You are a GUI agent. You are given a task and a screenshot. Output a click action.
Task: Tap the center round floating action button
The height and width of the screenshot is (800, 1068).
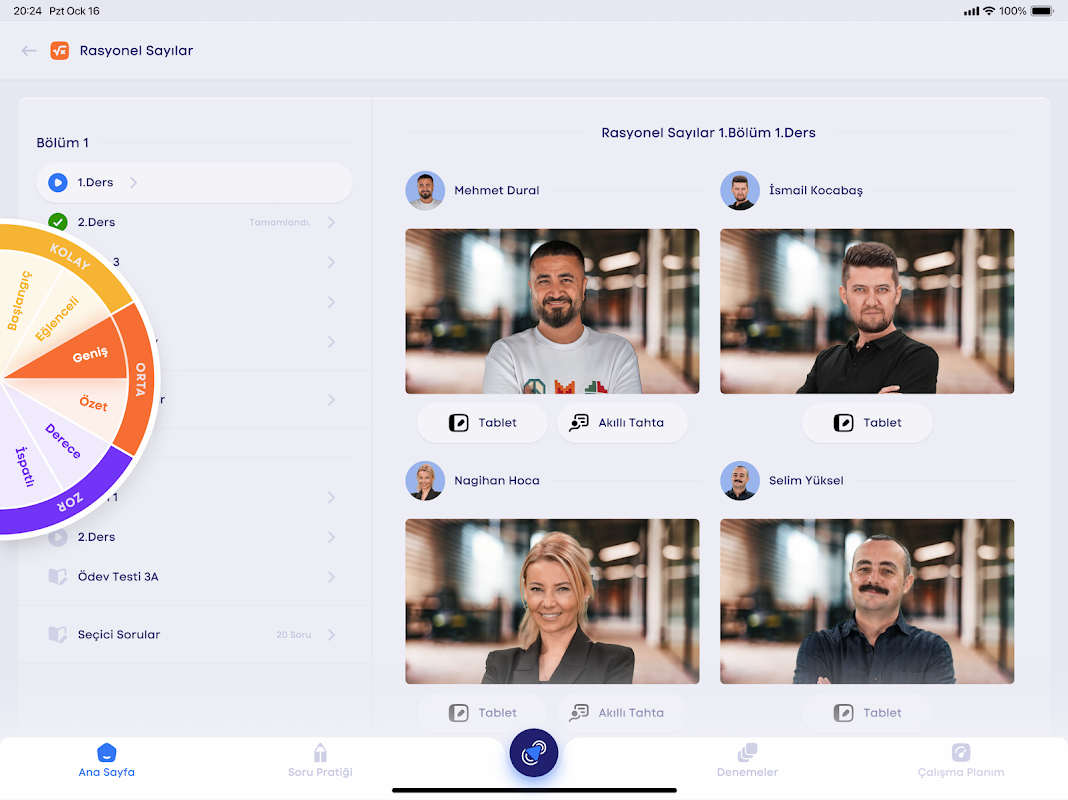point(534,753)
